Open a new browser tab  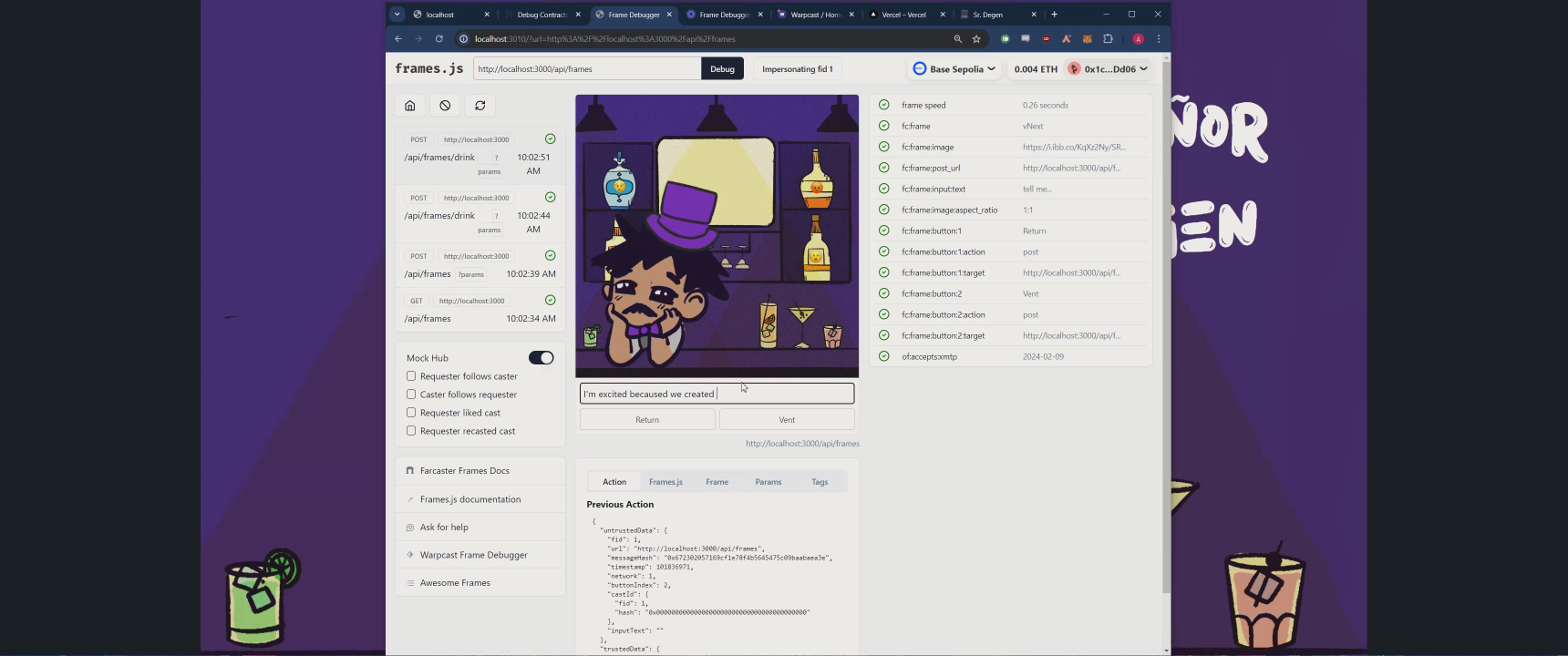pyautogui.click(x=1054, y=15)
